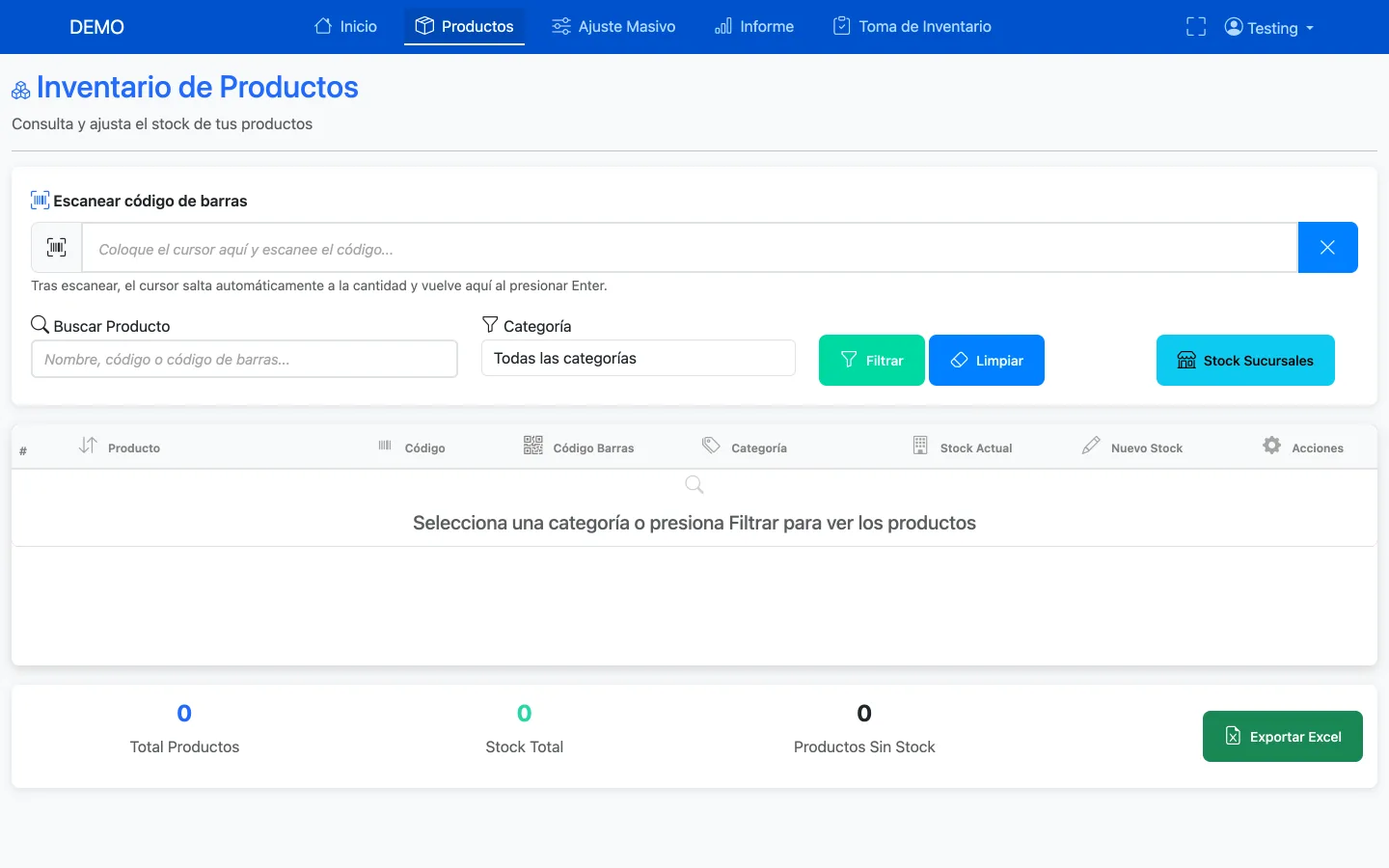This screenshot has width=1389, height=868.
Task: Click the user avatar icon
Action: (x=1234, y=27)
